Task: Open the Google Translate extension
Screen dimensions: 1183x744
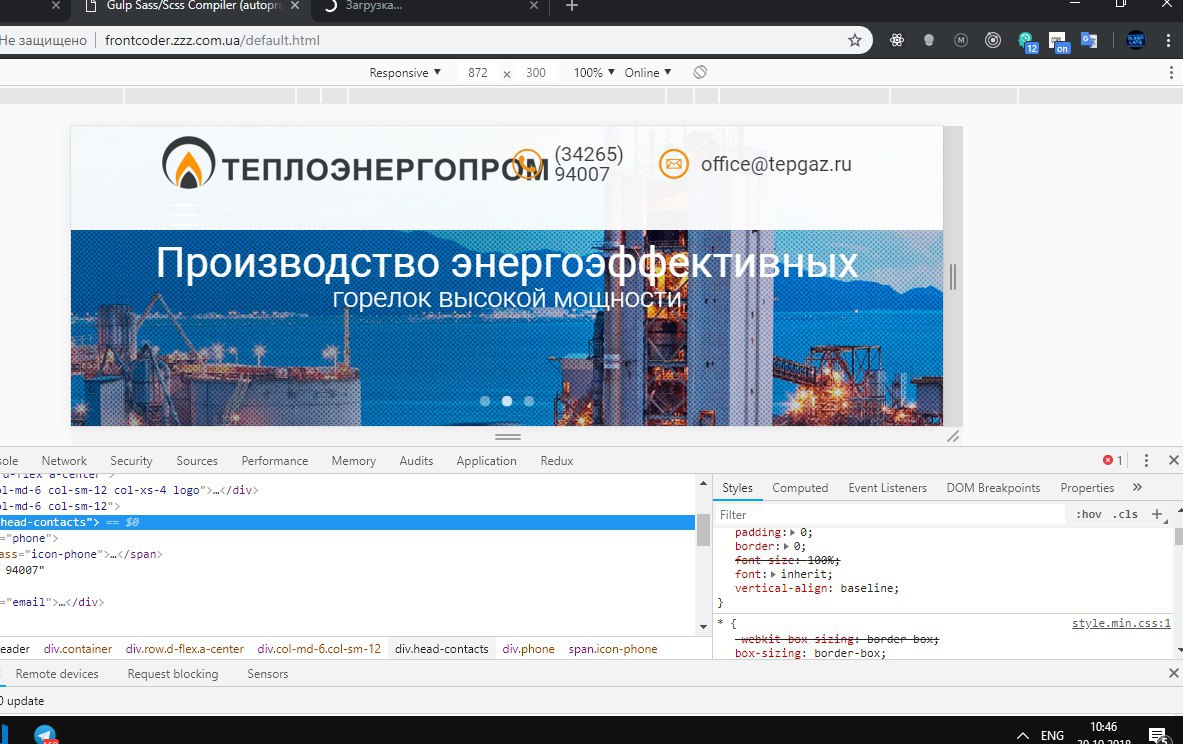Action: [1089, 40]
